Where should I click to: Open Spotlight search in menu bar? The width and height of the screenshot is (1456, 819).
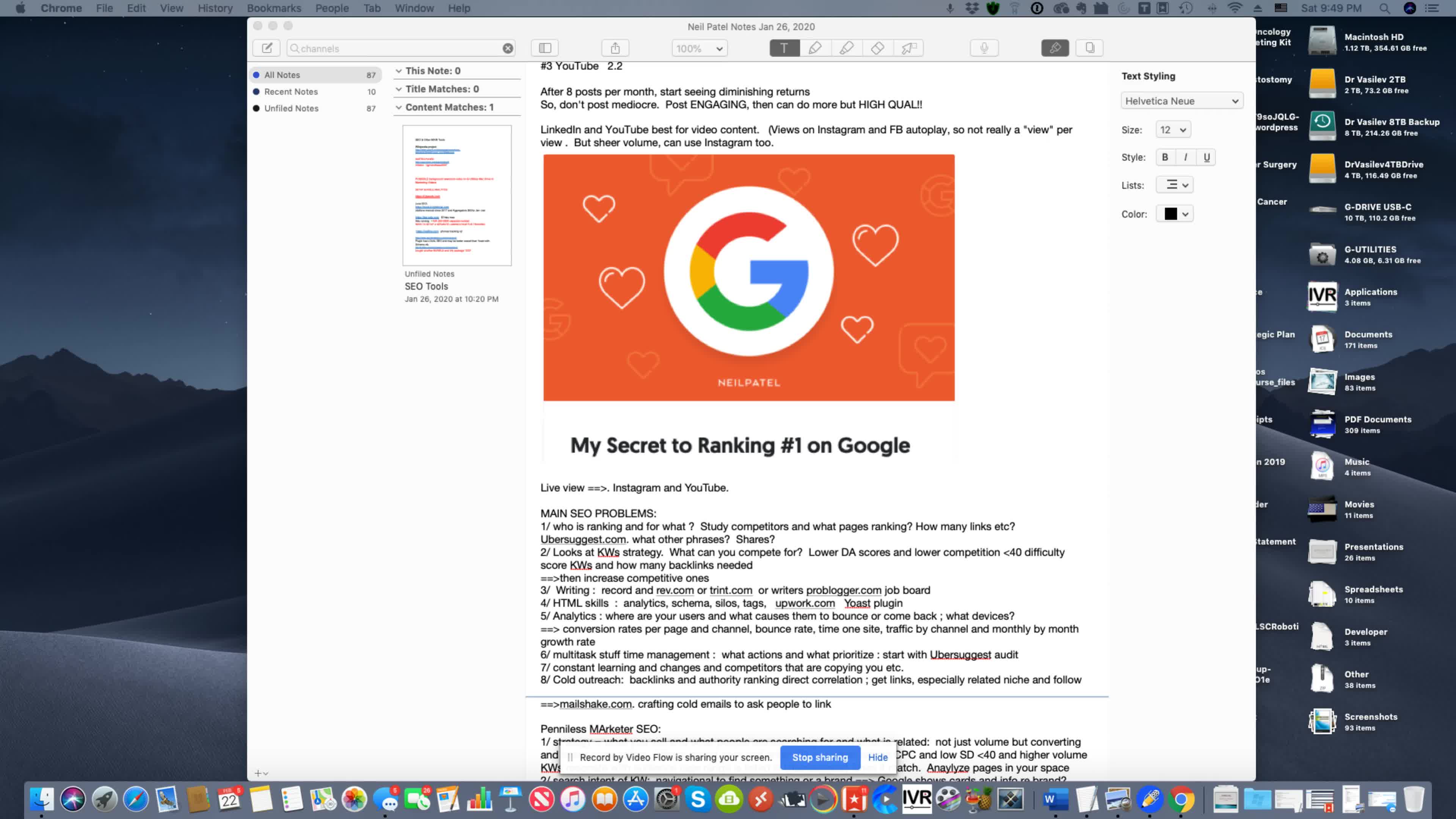tap(1384, 8)
